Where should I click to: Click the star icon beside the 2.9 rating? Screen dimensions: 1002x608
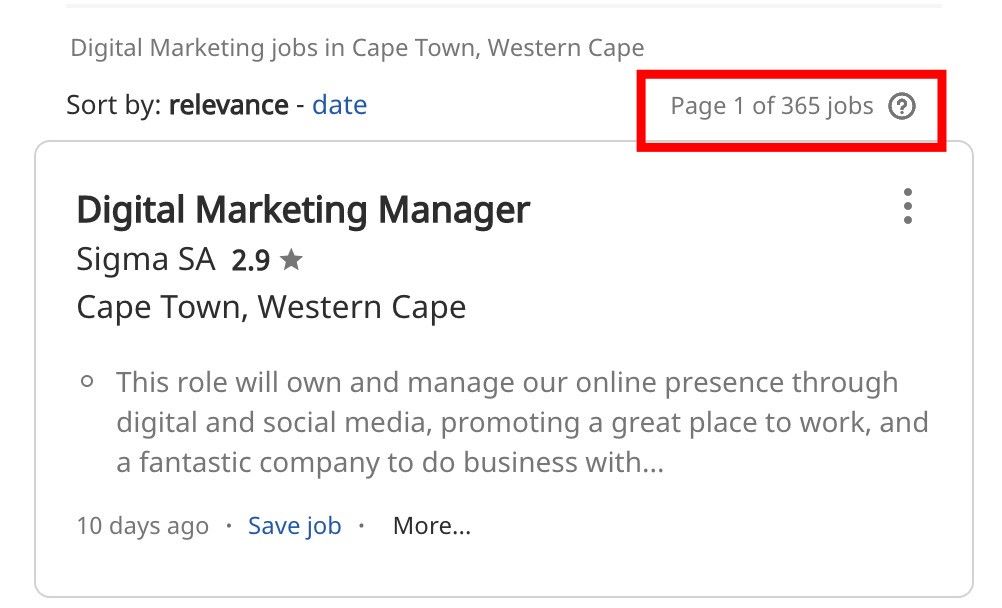292,259
